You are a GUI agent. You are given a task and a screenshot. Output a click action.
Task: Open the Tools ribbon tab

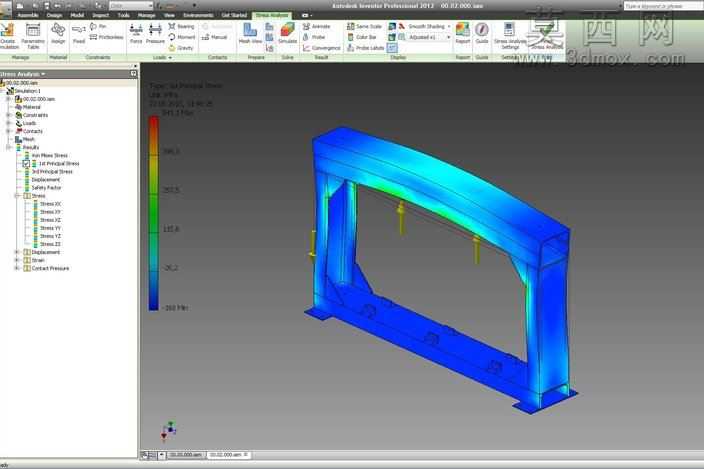(123, 15)
